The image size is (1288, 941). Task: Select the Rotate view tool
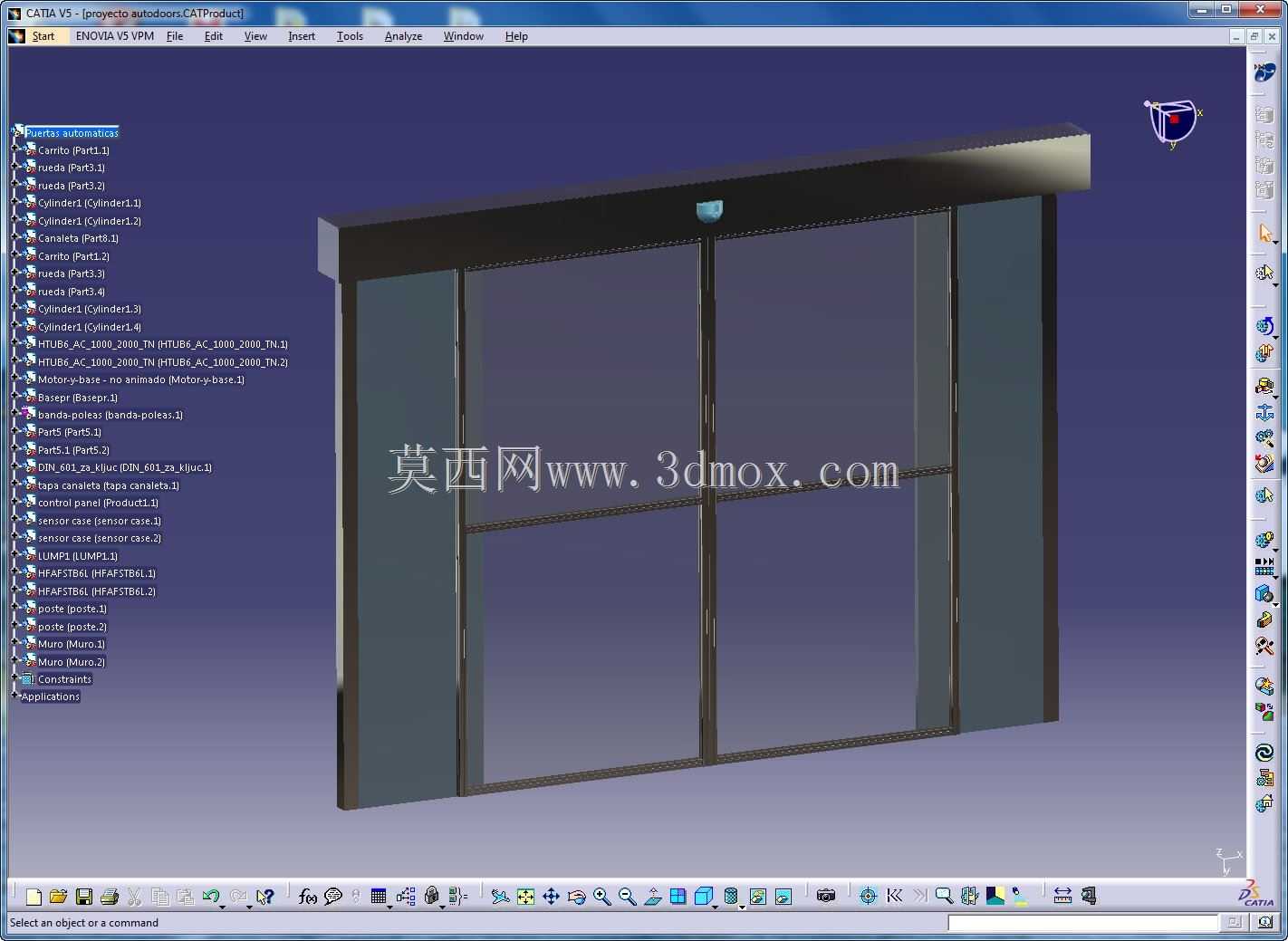click(576, 897)
